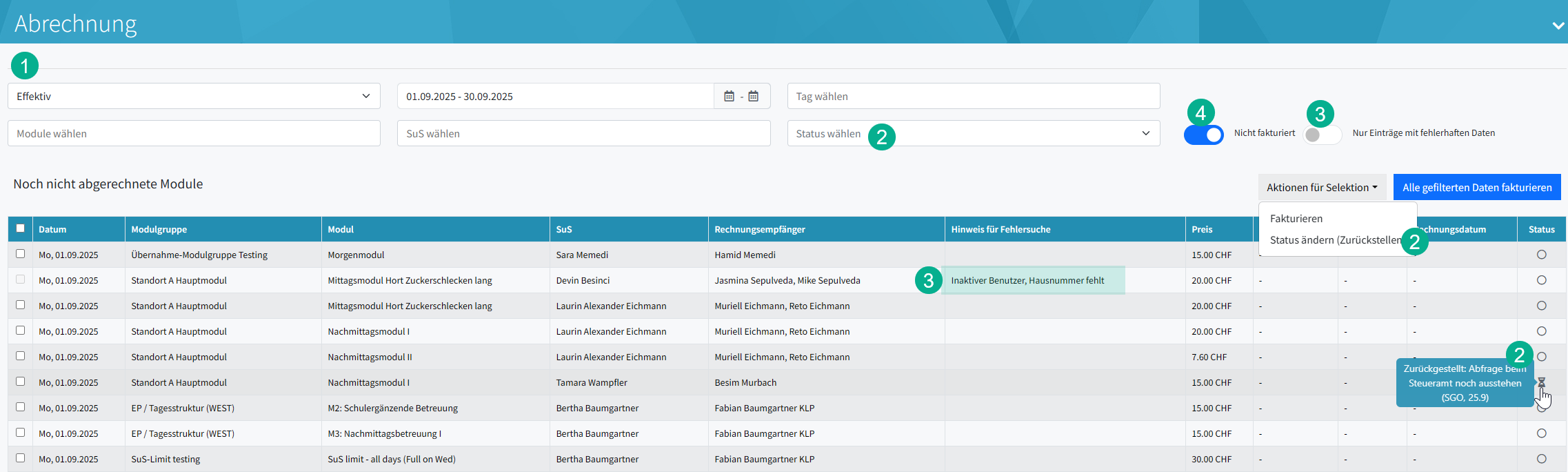This screenshot has height=472, width=1568.
Task: Click status circle in Devin Besinci row
Action: [1541, 280]
